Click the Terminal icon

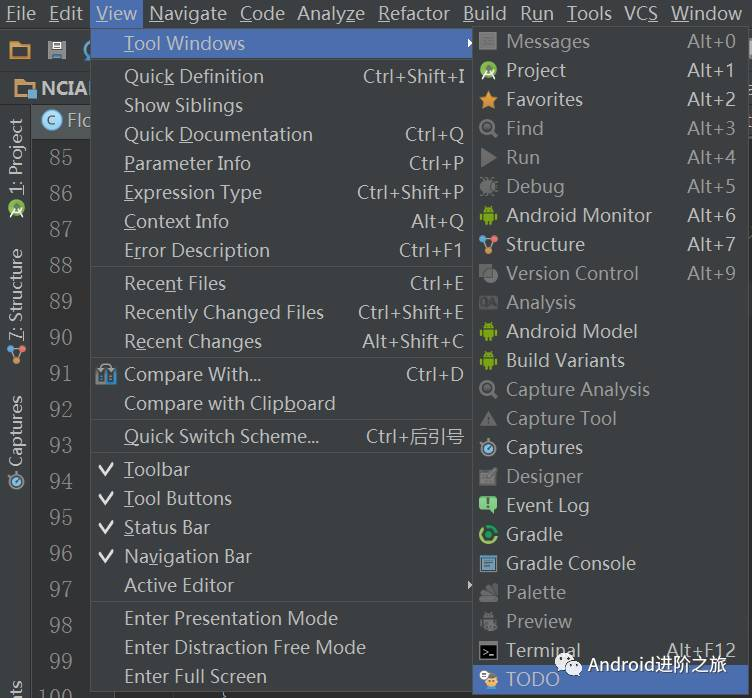[x=488, y=651]
